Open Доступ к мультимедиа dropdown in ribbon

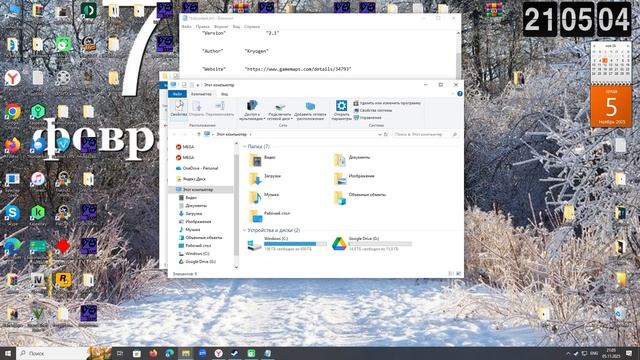(x=252, y=110)
